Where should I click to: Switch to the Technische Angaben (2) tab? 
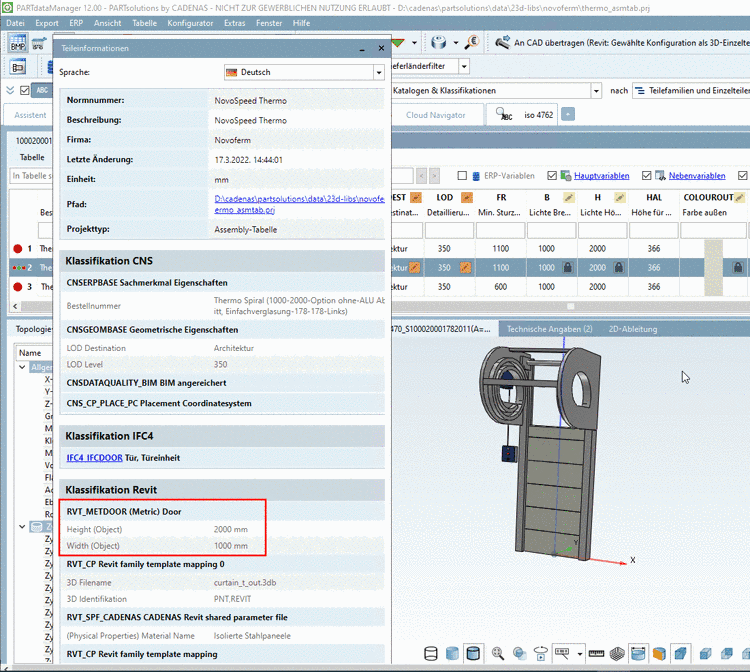pos(549,329)
